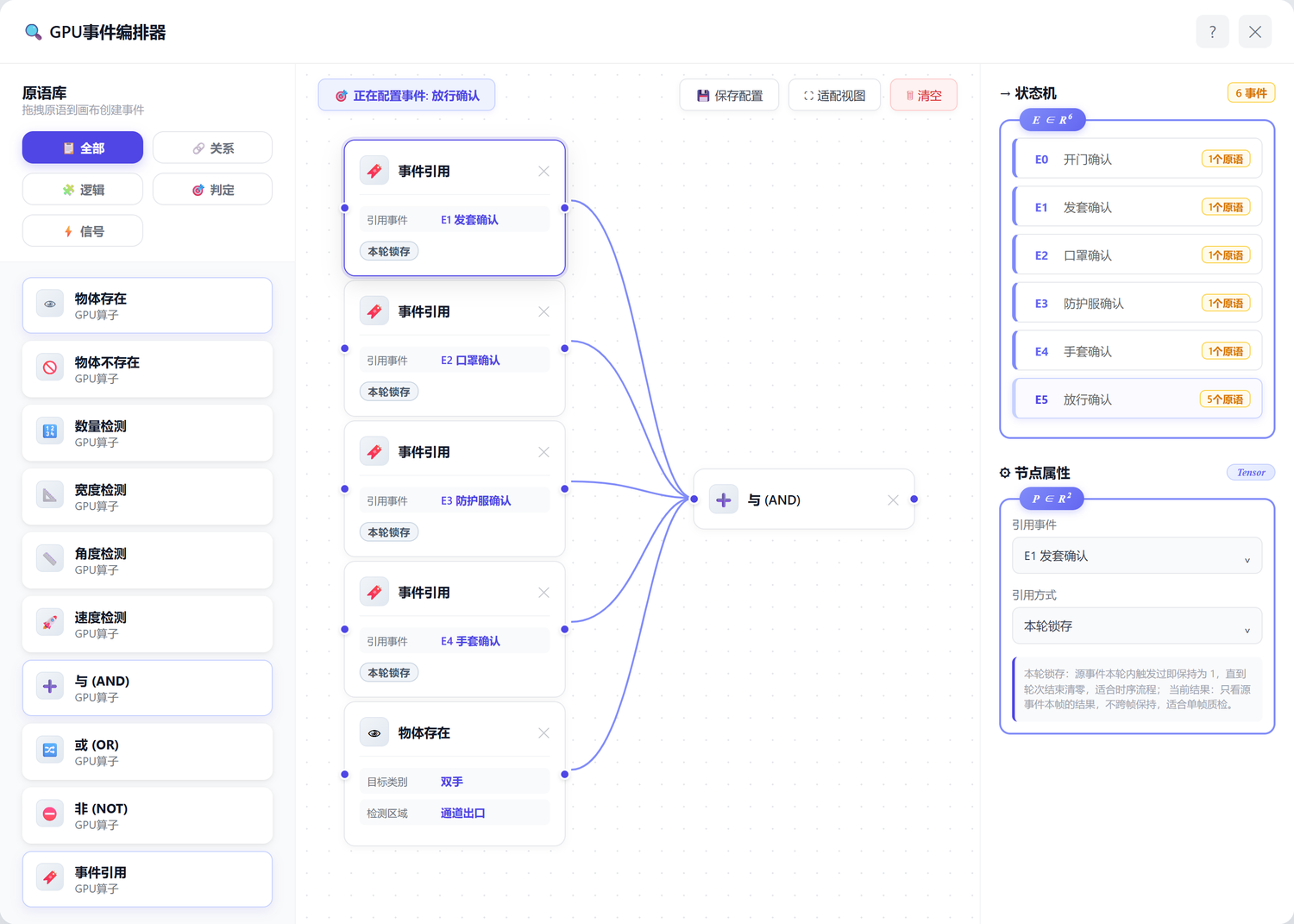The width and height of the screenshot is (1294, 924).
Task: Click the eye icon on canvas 物体存在 node
Action: (374, 733)
